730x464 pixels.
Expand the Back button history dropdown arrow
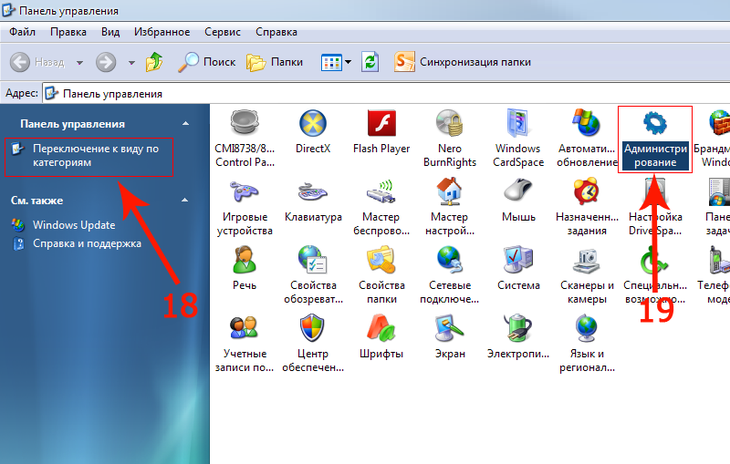pos(80,62)
